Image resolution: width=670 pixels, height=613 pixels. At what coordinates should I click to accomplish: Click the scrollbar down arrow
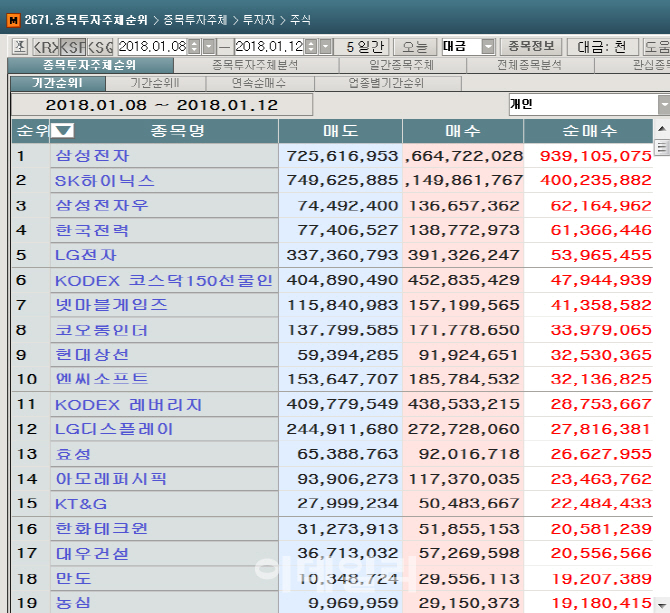click(661, 605)
